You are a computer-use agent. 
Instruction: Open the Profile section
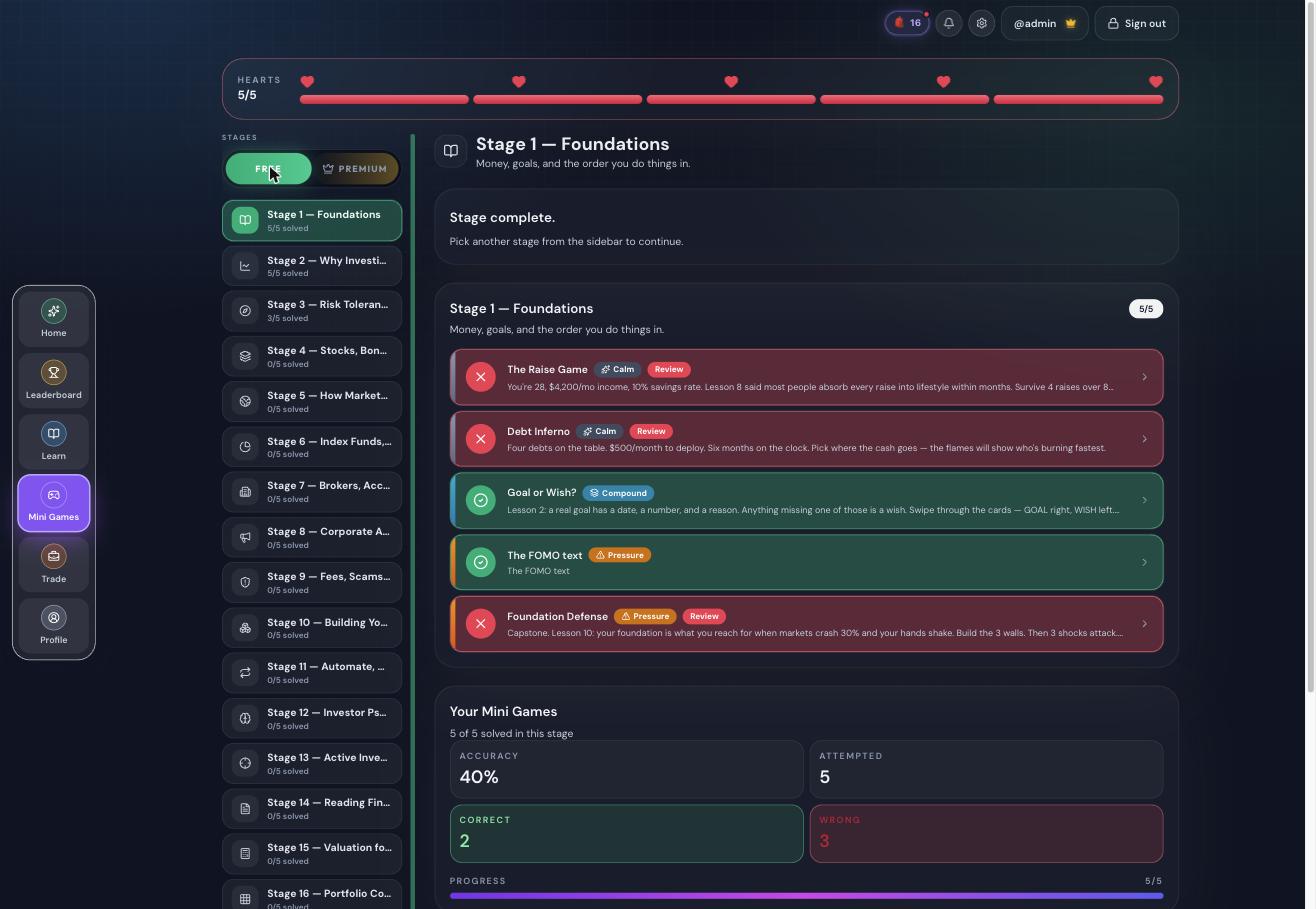click(54, 625)
